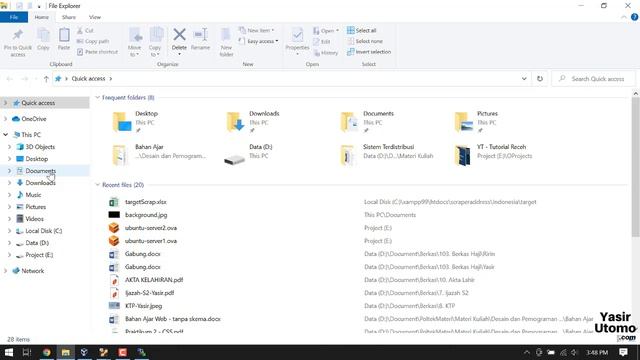The height and width of the screenshot is (360, 640).
Task: Click Select none in the ribbon
Action: (x=364, y=41)
